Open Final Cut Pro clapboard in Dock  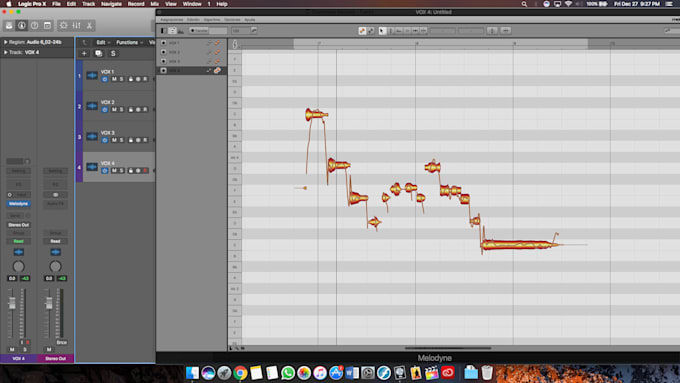click(x=432, y=373)
